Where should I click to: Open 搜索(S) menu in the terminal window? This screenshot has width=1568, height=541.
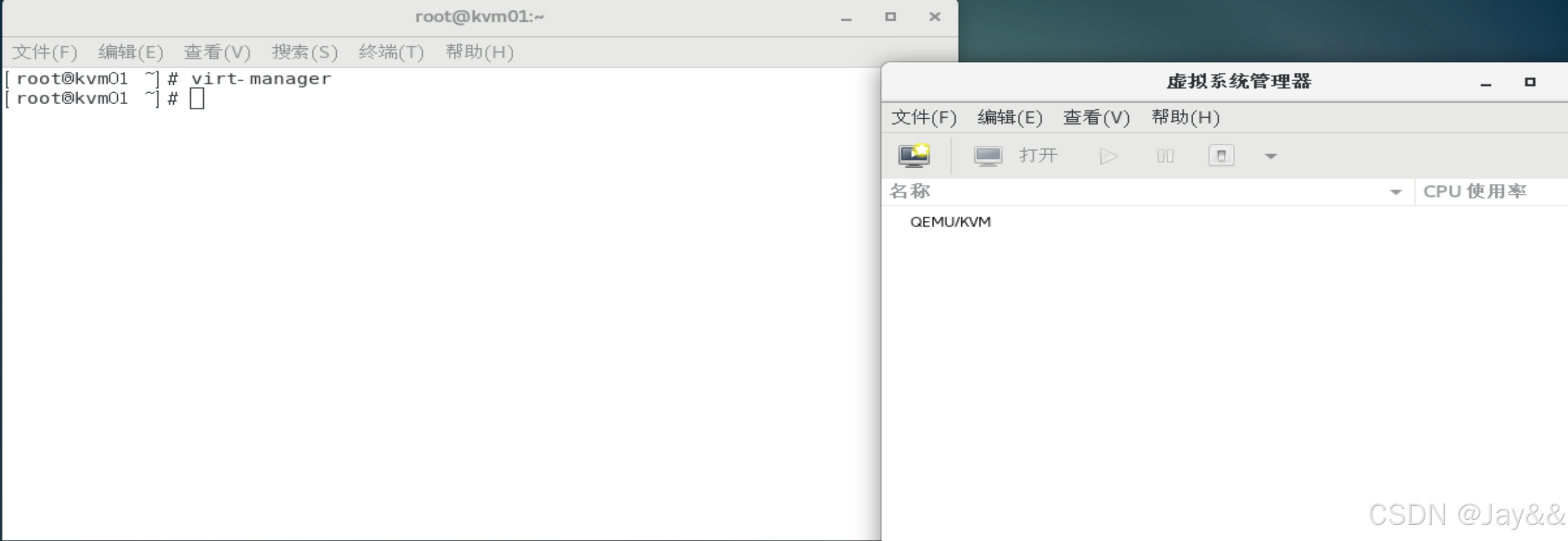tap(304, 52)
